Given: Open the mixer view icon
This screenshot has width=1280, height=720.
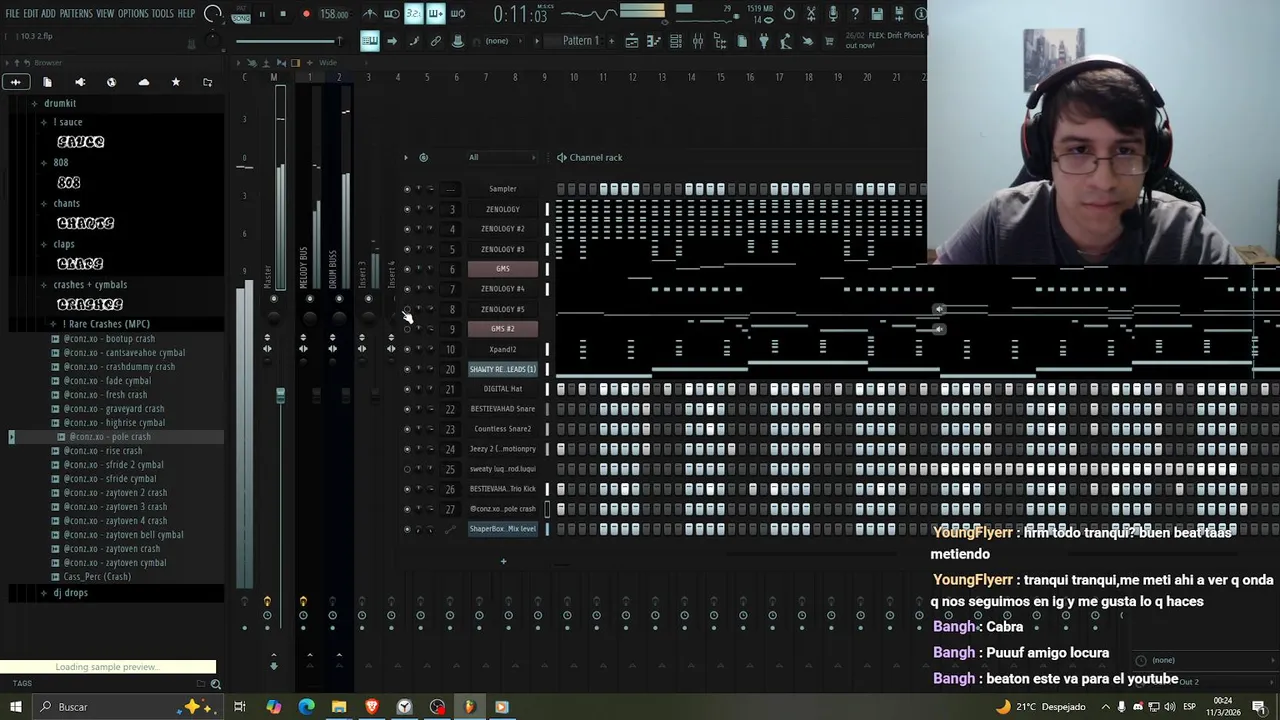Looking at the screenshot, I should click(x=698, y=41).
